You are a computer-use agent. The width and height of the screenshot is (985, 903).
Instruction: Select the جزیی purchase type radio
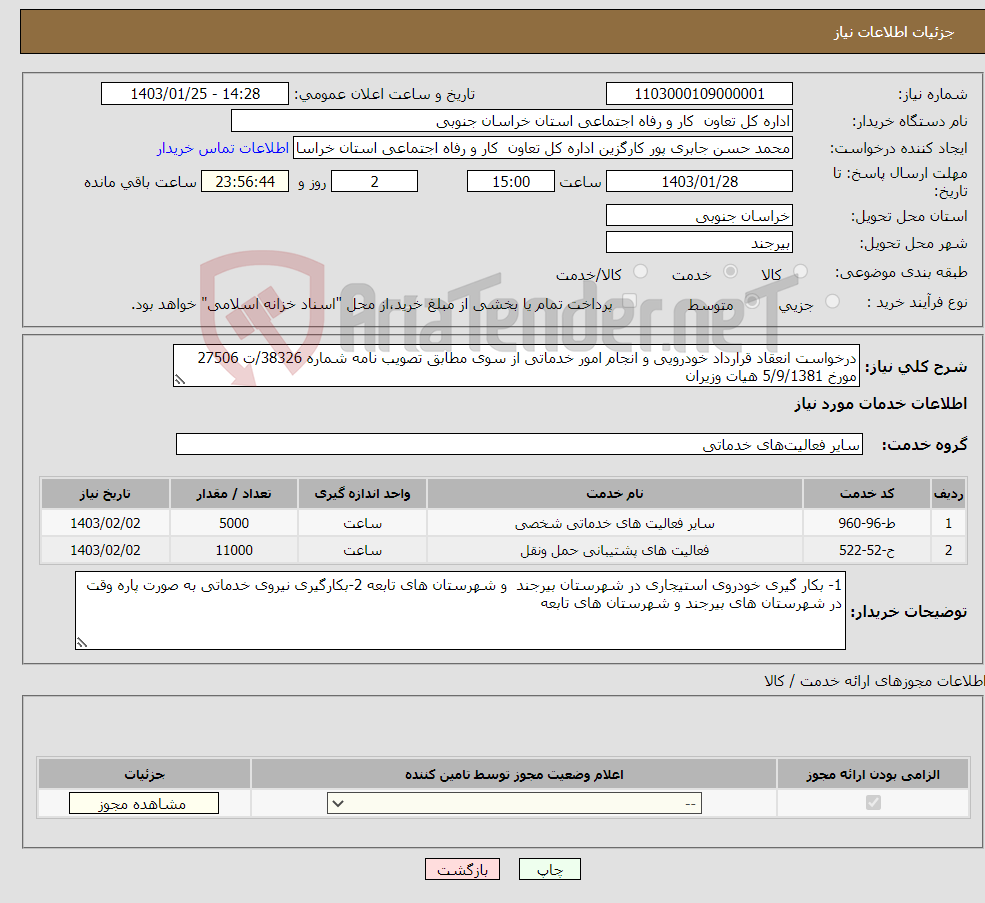[x=832, y=302]
